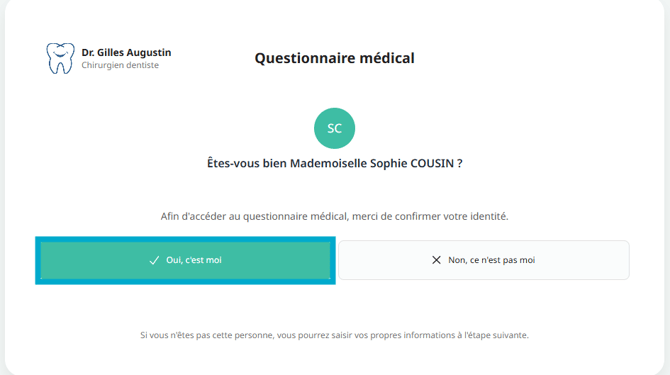This screenshot has width=670, height=375.
Task: Click the "Afin d'accéder au questionnaire" instruction
Action: 335,217
